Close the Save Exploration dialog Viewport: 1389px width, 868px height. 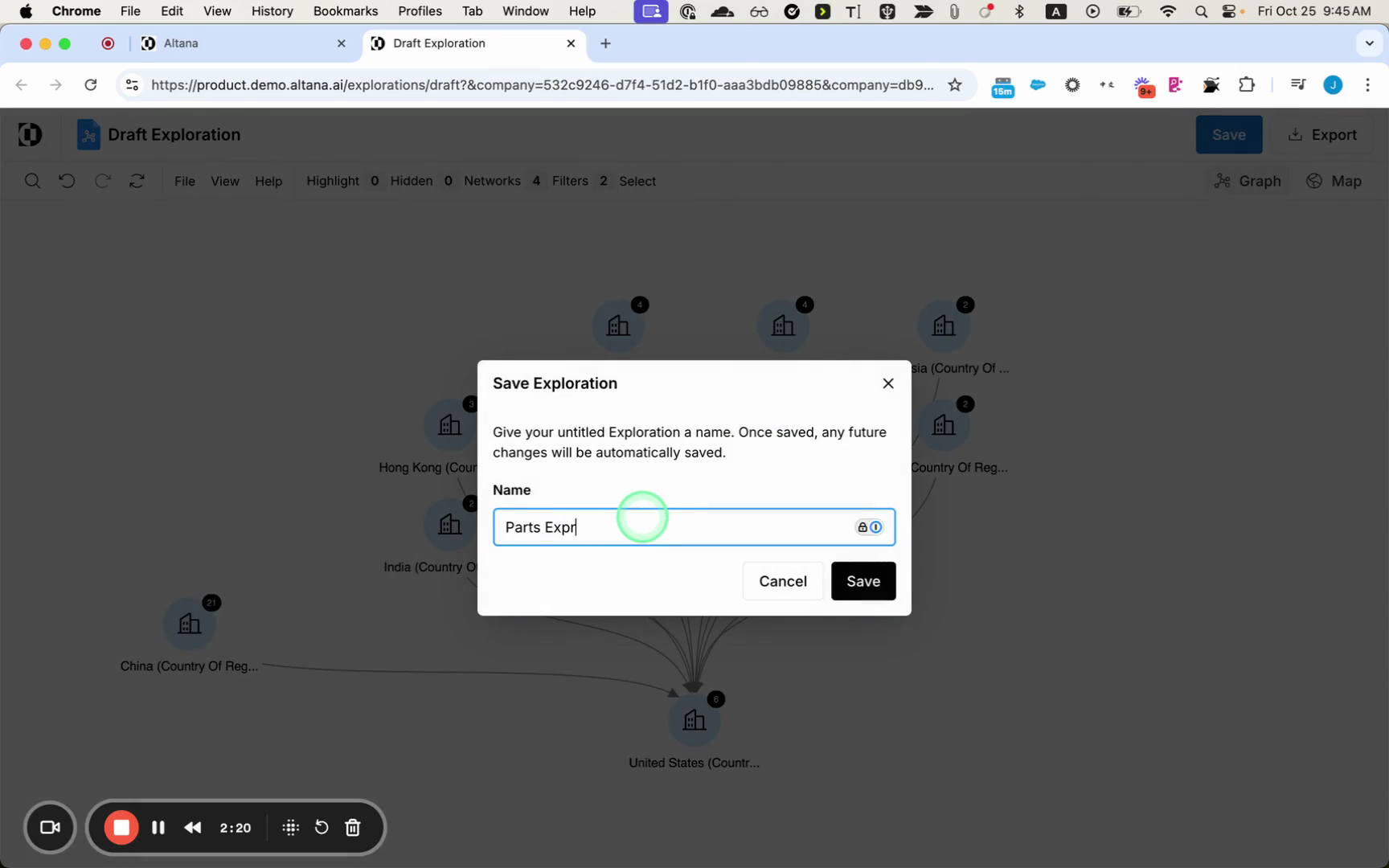coord(887,383)
